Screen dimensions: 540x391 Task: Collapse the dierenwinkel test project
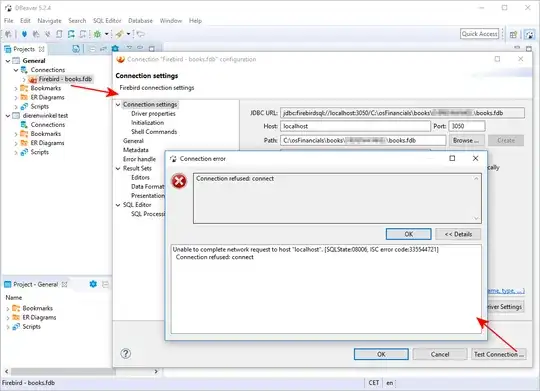[8, 116]
